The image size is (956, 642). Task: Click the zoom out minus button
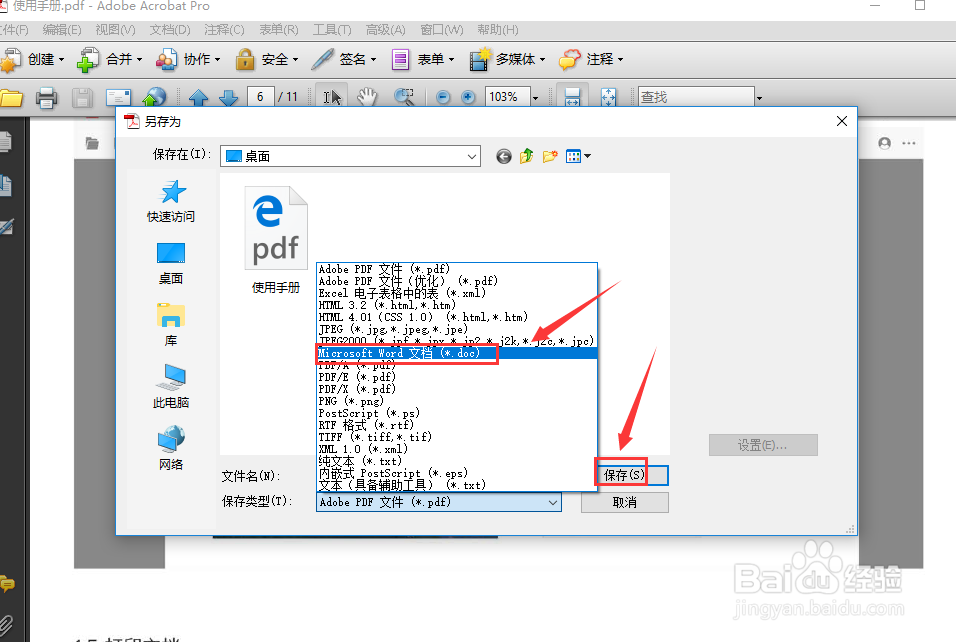pyautogui.click(x=443, y=98)
